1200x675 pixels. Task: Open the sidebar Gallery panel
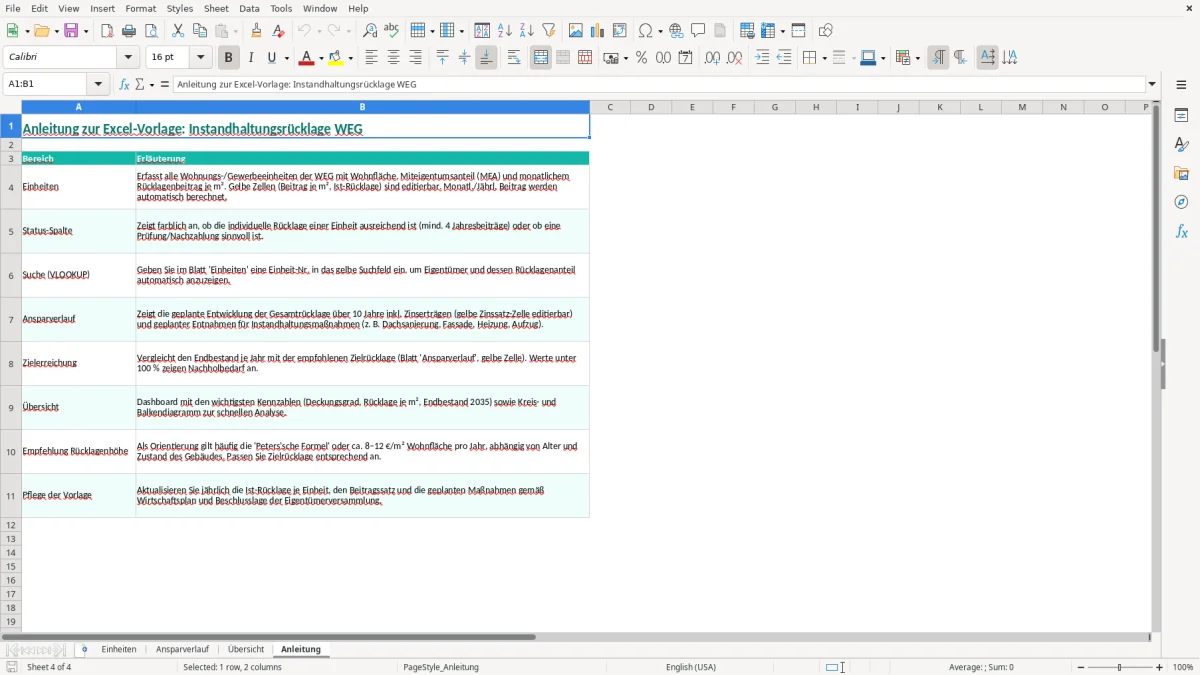(1181, 173)
